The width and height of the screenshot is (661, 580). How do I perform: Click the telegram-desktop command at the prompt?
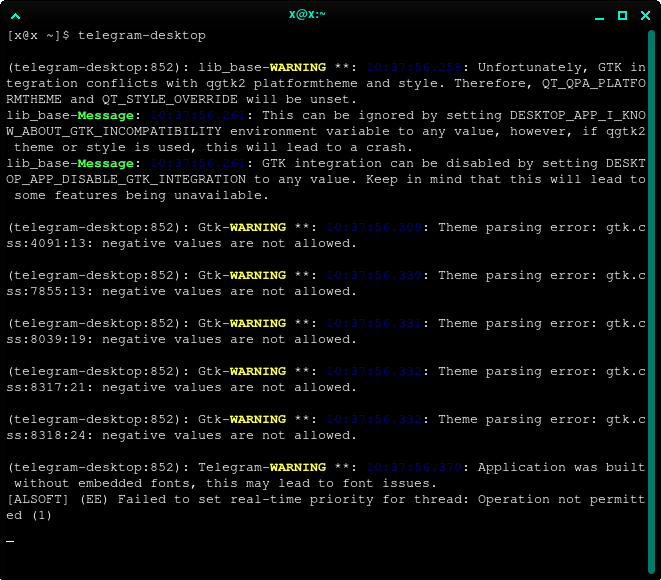click(x=142, y=35)
